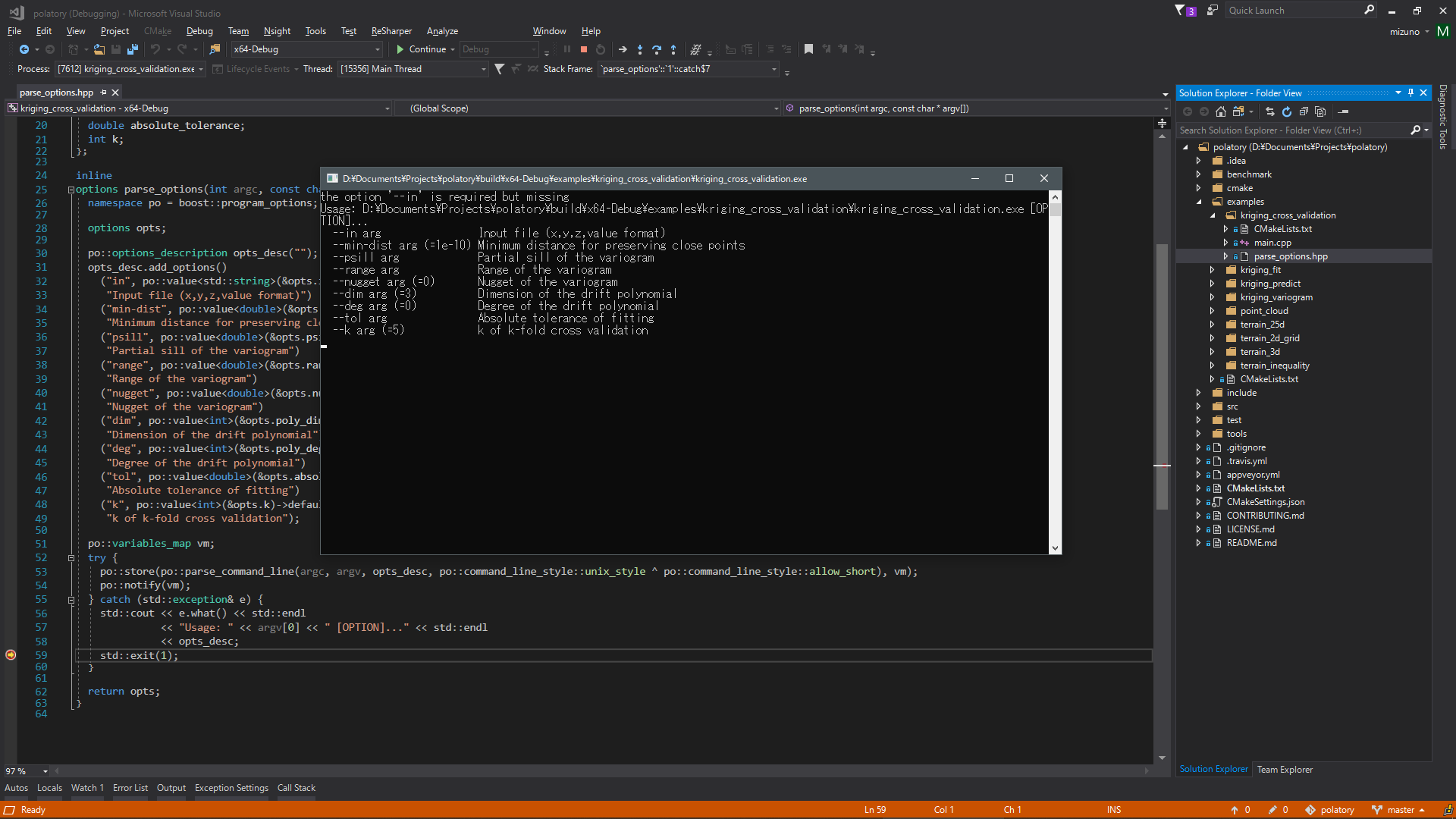Click the Solution Explorer Home icon
1456x819 pixels.
[x=1221, y=111]
